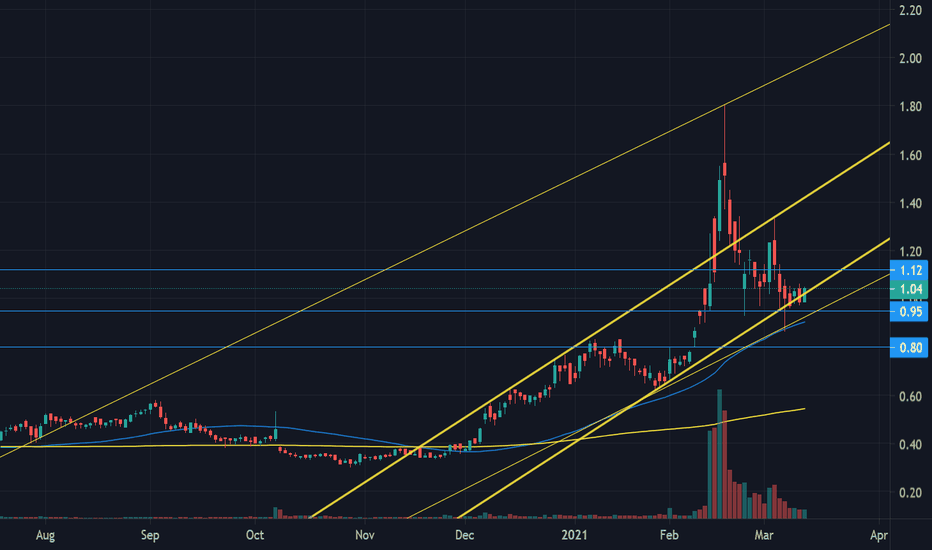Select the tallest green volume bar in February
The width and height of the screenshot is (932, 550).
point(719,454)
